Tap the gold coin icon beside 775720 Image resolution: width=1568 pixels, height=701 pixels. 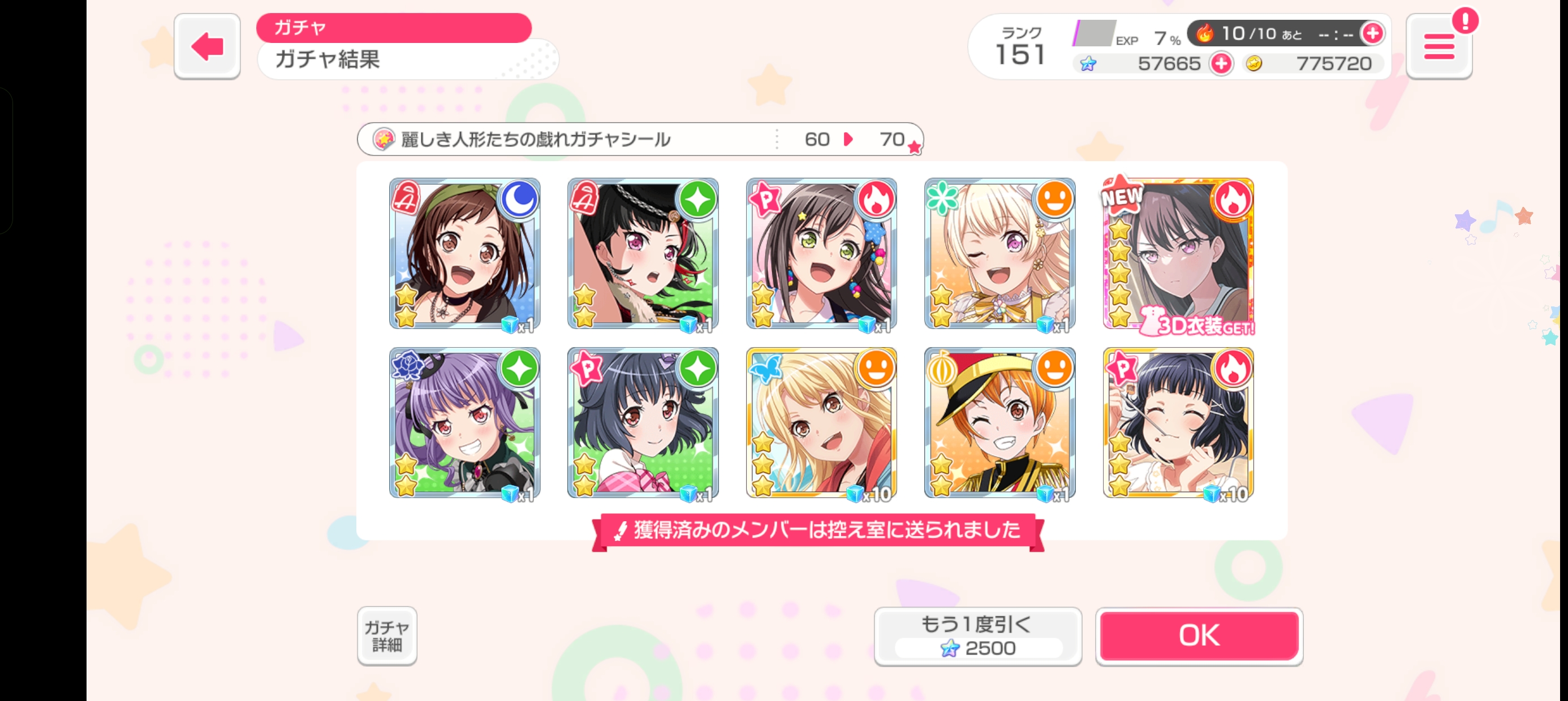point(1254,63)
